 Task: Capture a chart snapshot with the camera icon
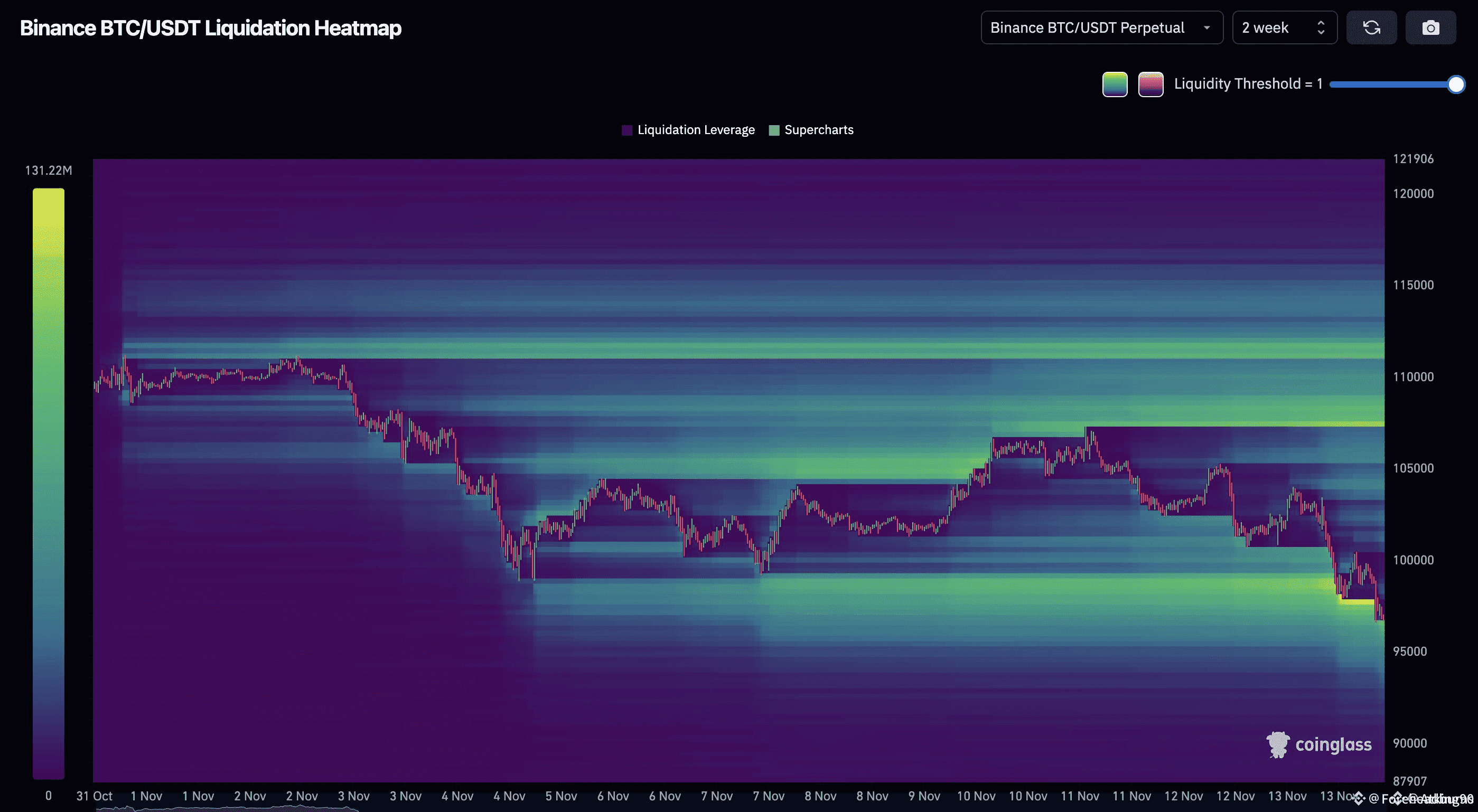[x=1431, y=27]
